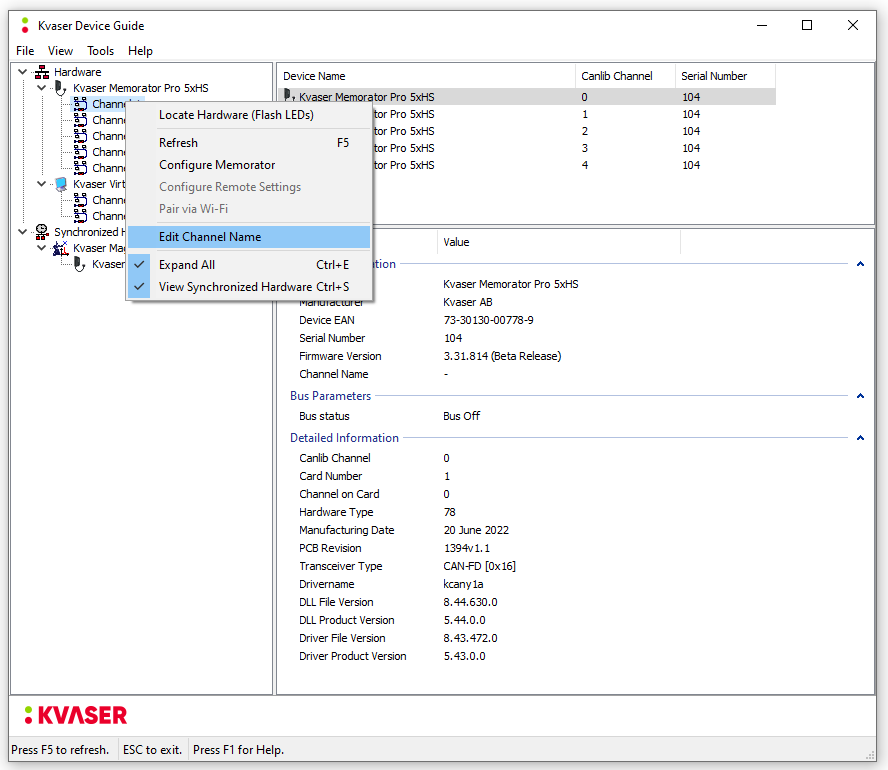This screenshot has height=770, width=888.
Task: Click the Synchronized Hardware clock icon
Action: [x=42, y=232]
